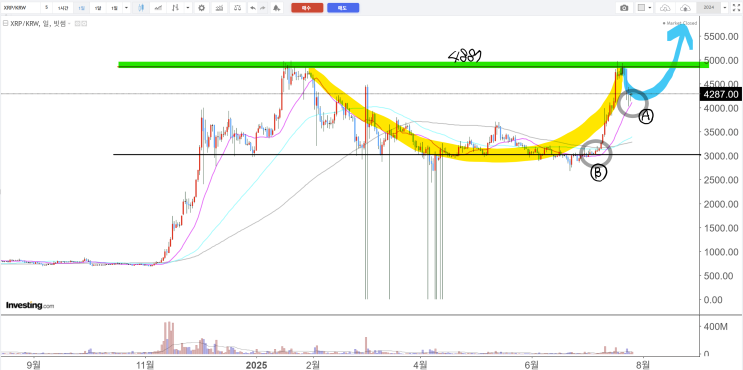Expand the dropdown next to 2024
Viewport: 743px width, 370px height.
click(x=725, y=8)
